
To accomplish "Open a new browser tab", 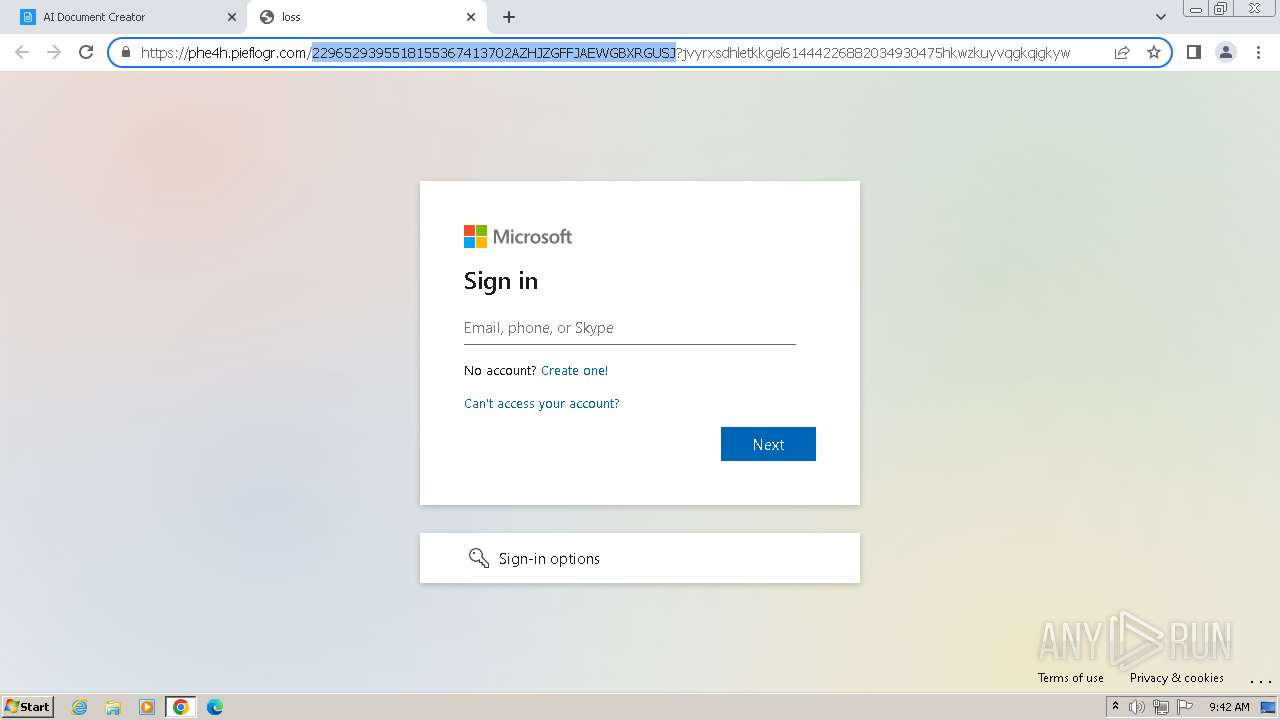I will pyautogui.click(x=509, y=17).
